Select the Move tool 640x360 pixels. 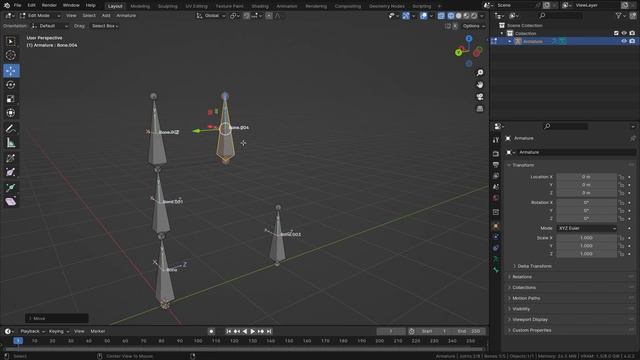[11, 71]
